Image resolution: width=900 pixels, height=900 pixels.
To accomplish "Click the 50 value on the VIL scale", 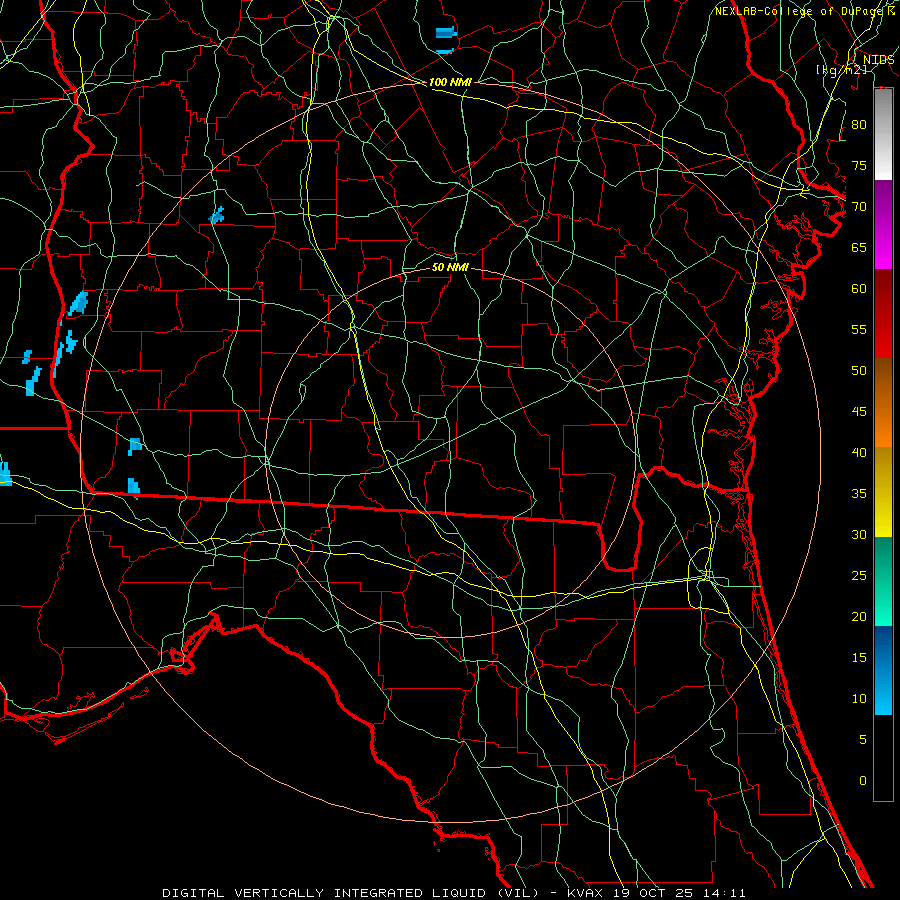I will click(x=859, y=370).
